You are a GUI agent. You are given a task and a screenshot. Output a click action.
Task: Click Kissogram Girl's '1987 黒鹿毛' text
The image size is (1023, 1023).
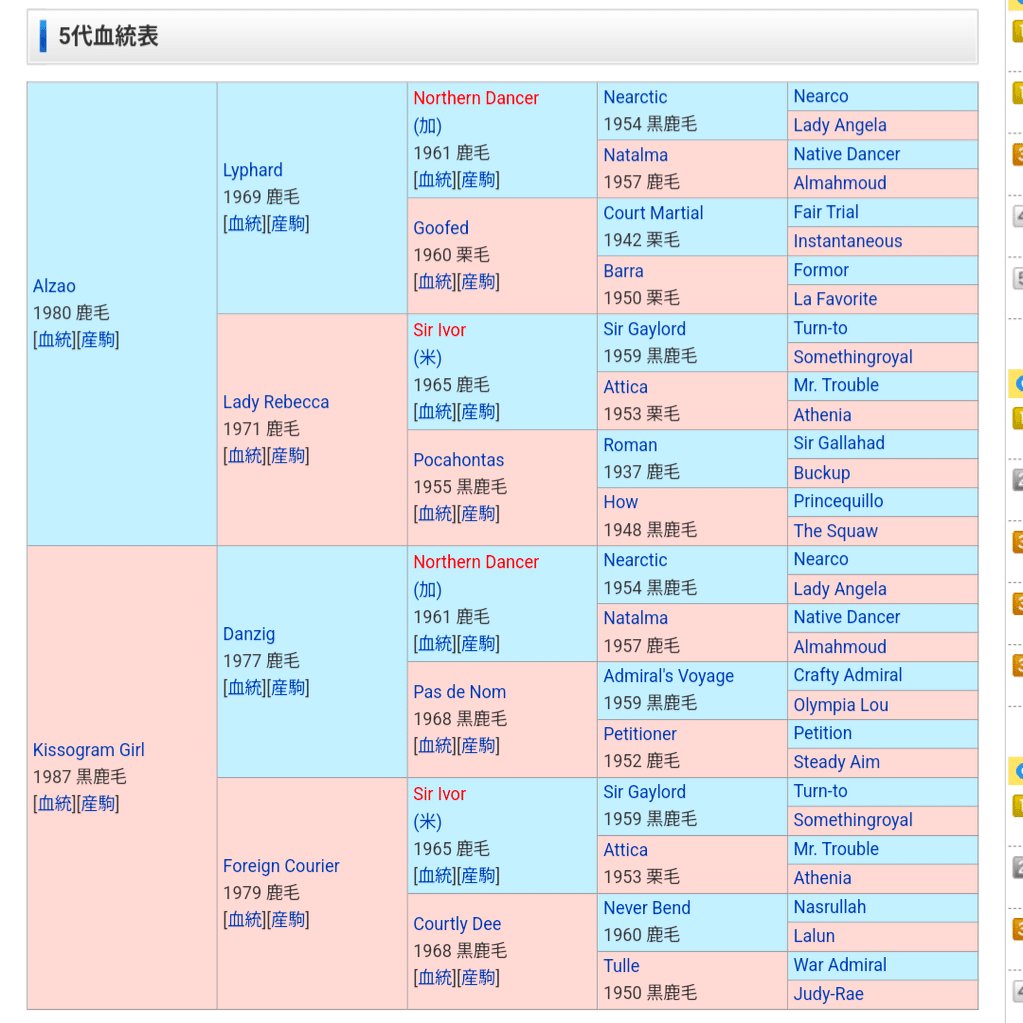(x=80, y=777)
